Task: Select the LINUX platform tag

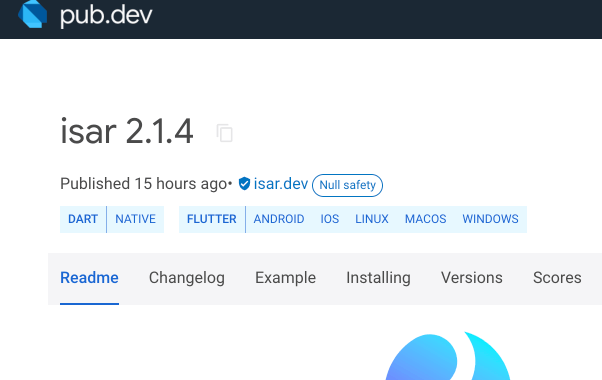Action: point(372,219)
